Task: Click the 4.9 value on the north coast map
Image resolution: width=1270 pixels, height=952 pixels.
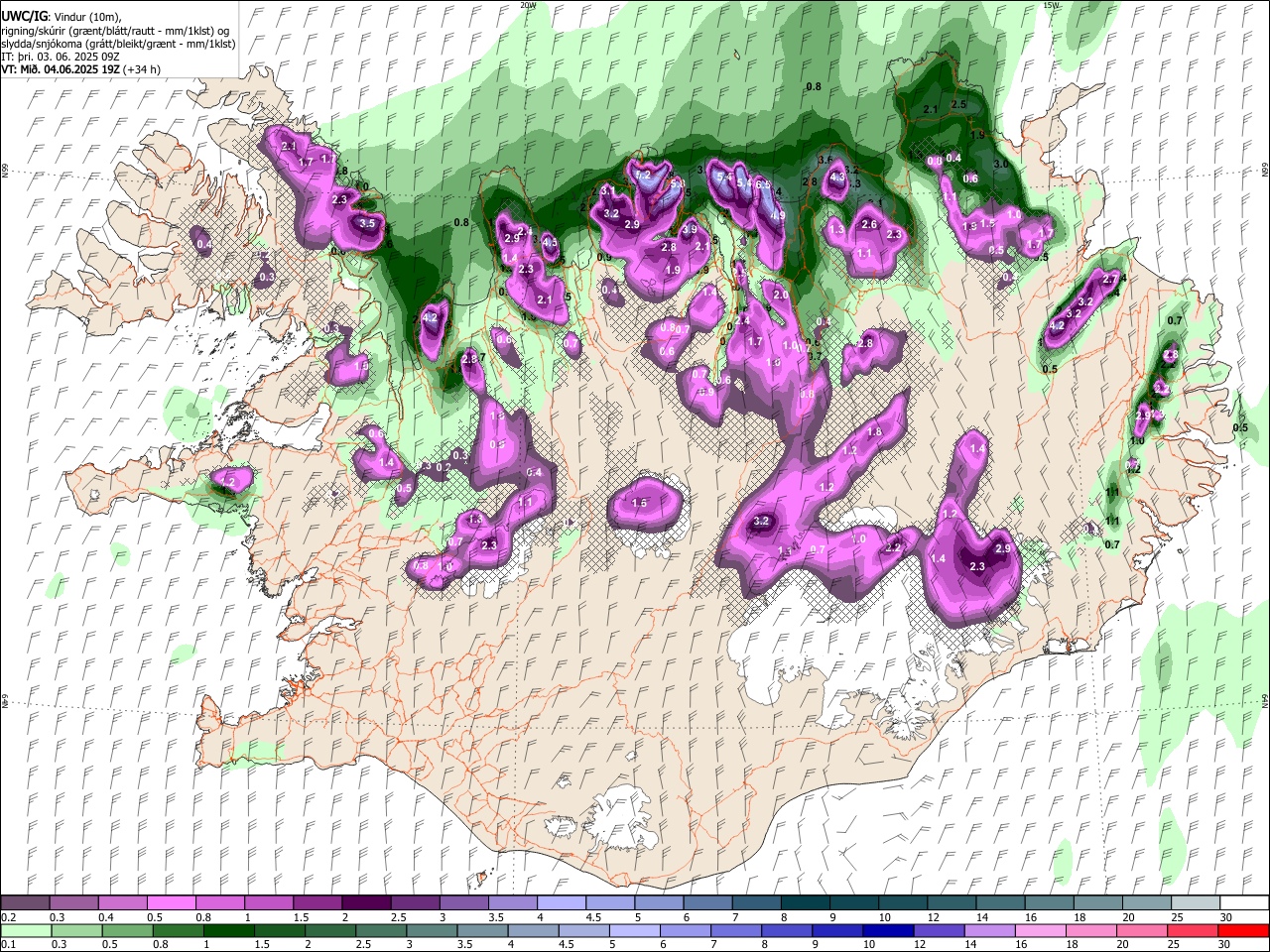Action: [x=779, y=215]
